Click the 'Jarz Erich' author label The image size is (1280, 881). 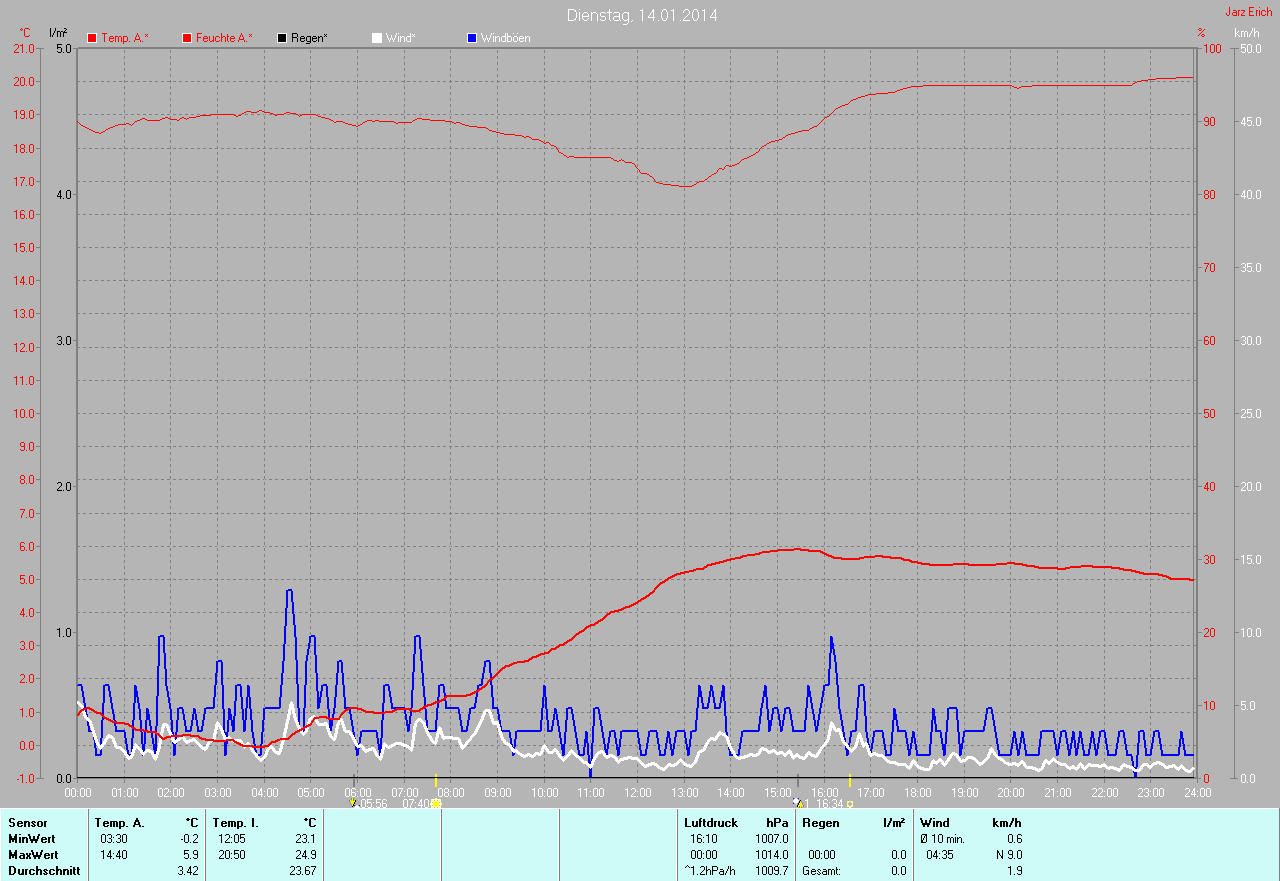click(x=1249, y=12)
